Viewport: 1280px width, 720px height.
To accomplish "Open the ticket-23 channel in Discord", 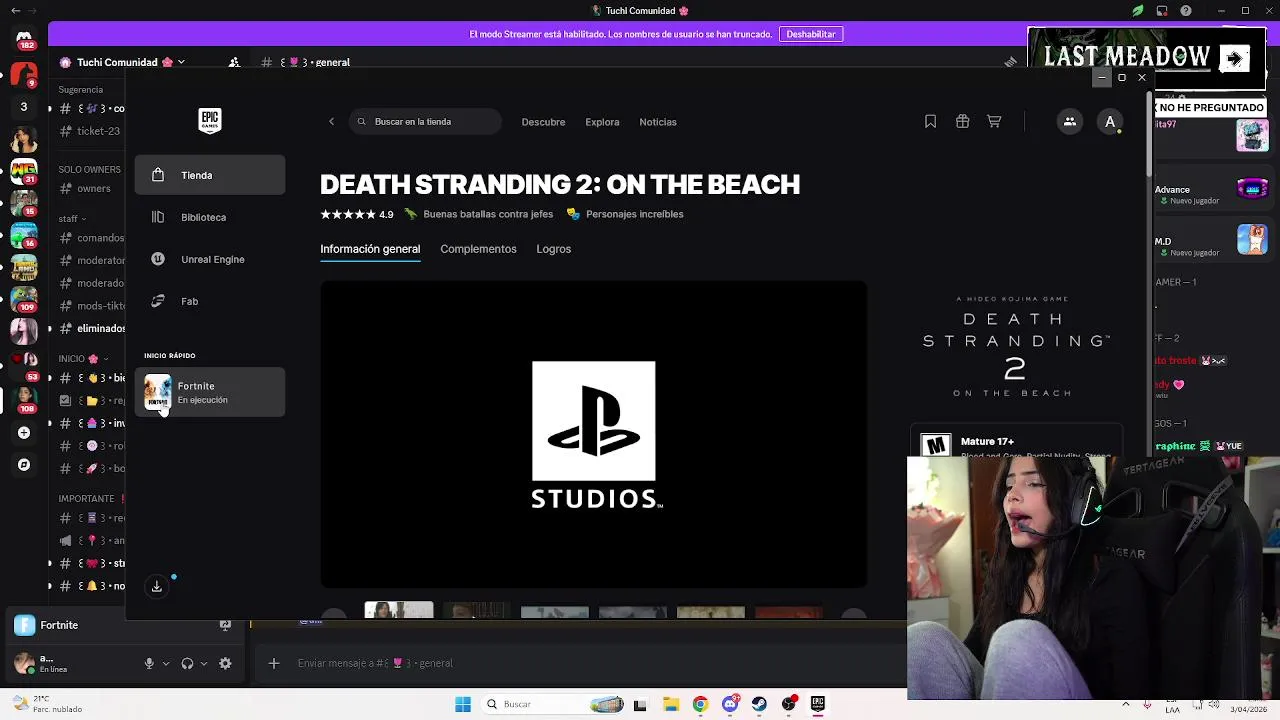I will click(x=92, y=131).
